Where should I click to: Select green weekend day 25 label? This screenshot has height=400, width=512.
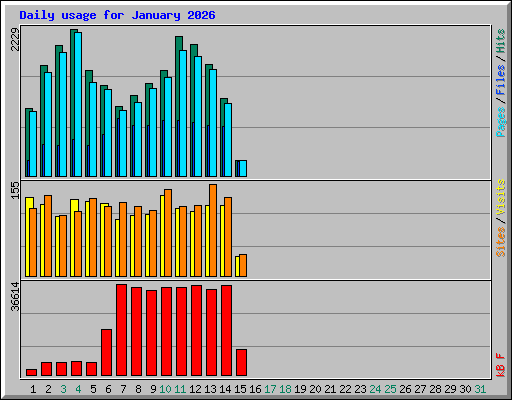click(390, 389)
